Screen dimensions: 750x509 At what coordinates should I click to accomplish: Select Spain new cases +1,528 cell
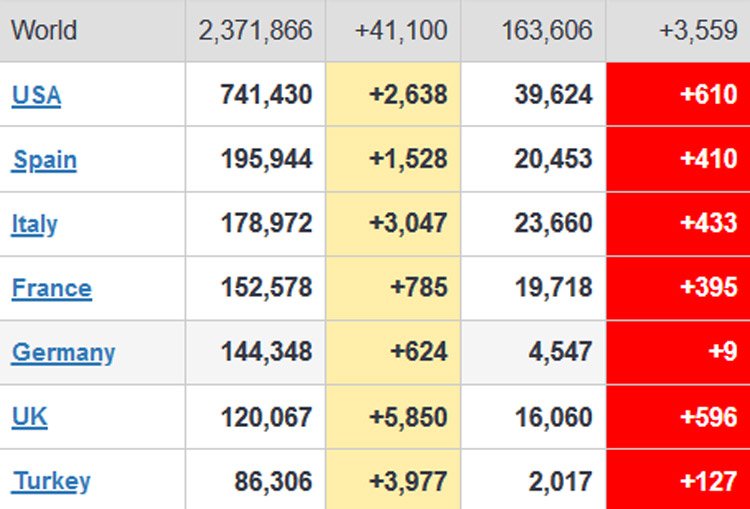tap(408, 160)
